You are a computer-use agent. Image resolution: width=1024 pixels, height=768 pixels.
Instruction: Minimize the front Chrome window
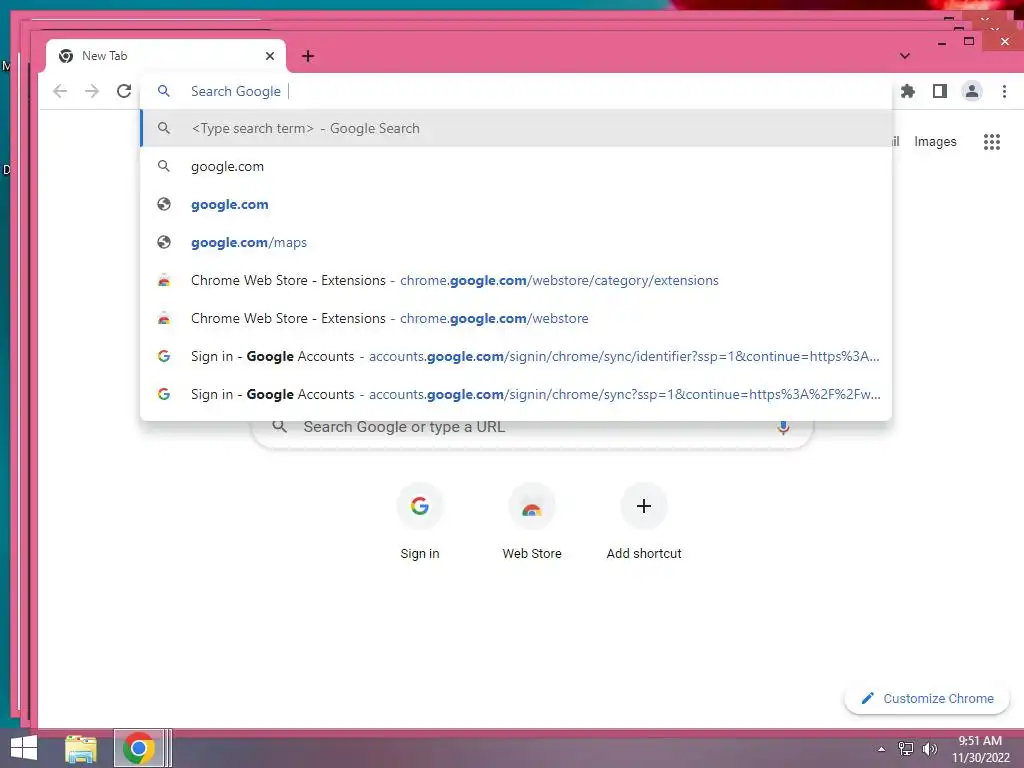tap(942, 43)
